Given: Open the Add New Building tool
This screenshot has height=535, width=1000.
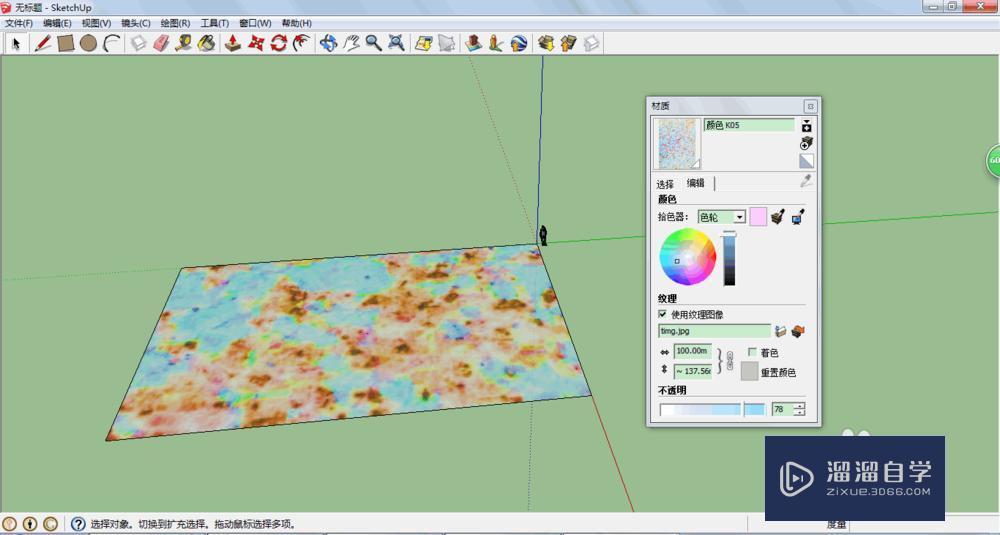Looking at the screenshot, I should click(473, 43).
